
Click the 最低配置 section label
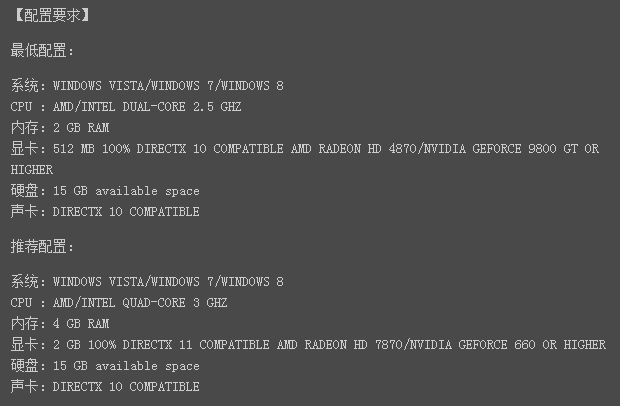(x=42, y=51)
